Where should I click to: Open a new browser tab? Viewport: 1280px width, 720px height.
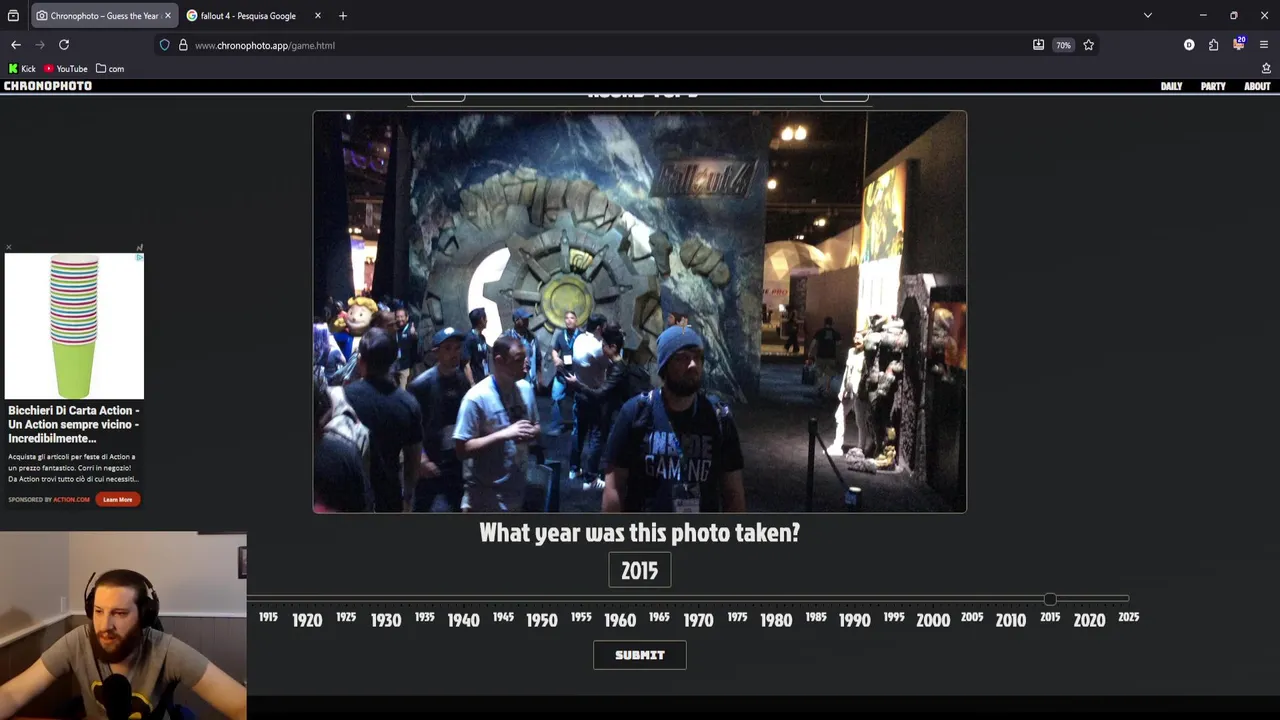[343, 16]
